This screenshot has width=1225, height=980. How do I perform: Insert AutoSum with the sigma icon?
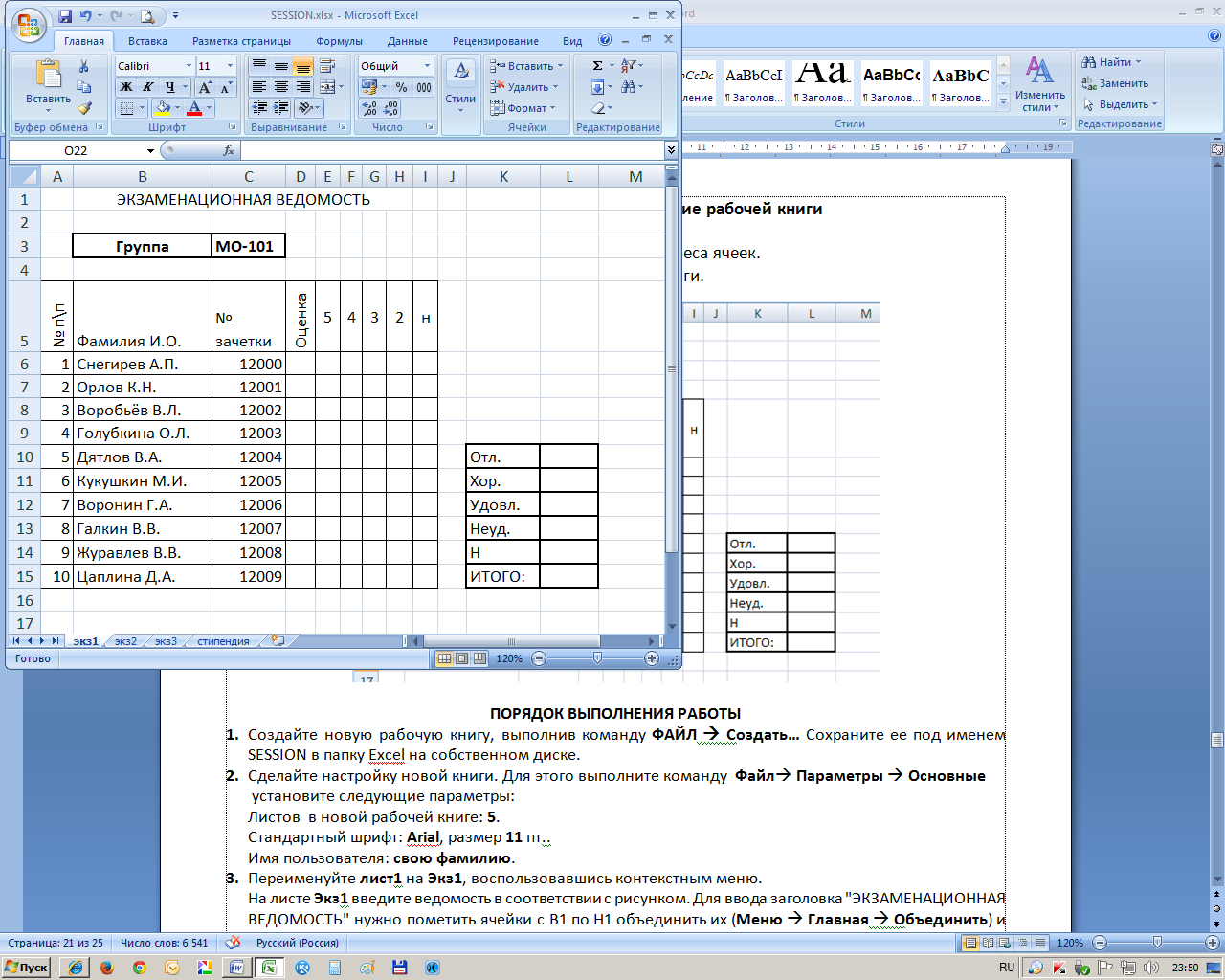click(598, 66)
